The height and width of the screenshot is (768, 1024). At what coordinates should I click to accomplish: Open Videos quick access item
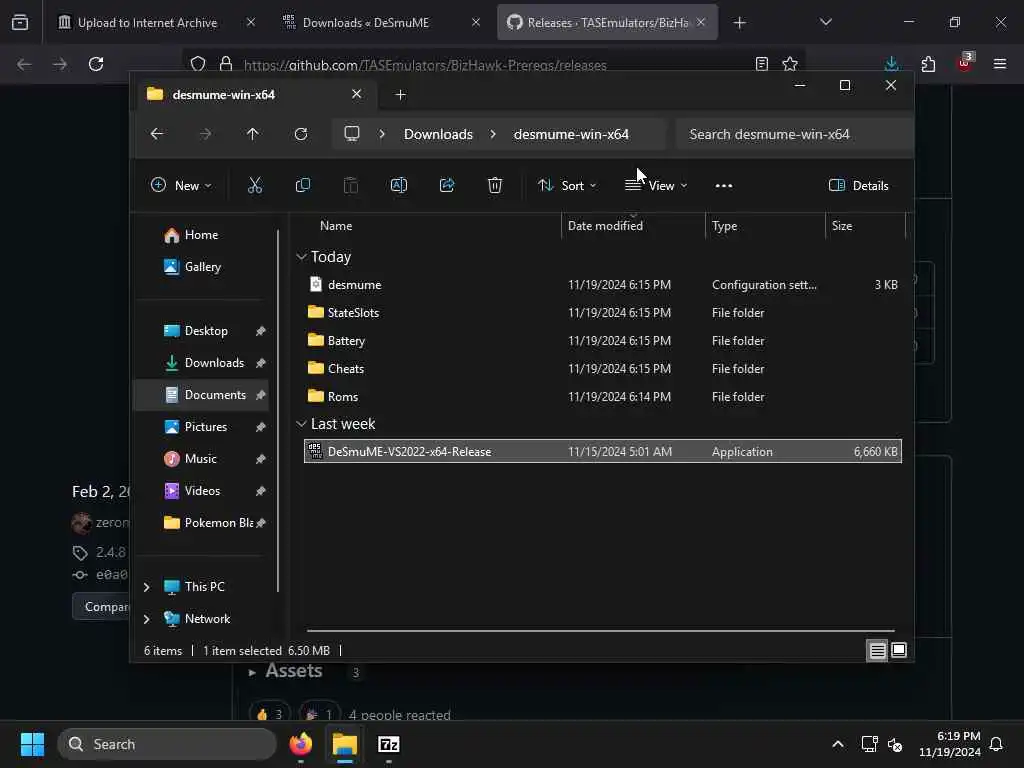coord(202,491)
